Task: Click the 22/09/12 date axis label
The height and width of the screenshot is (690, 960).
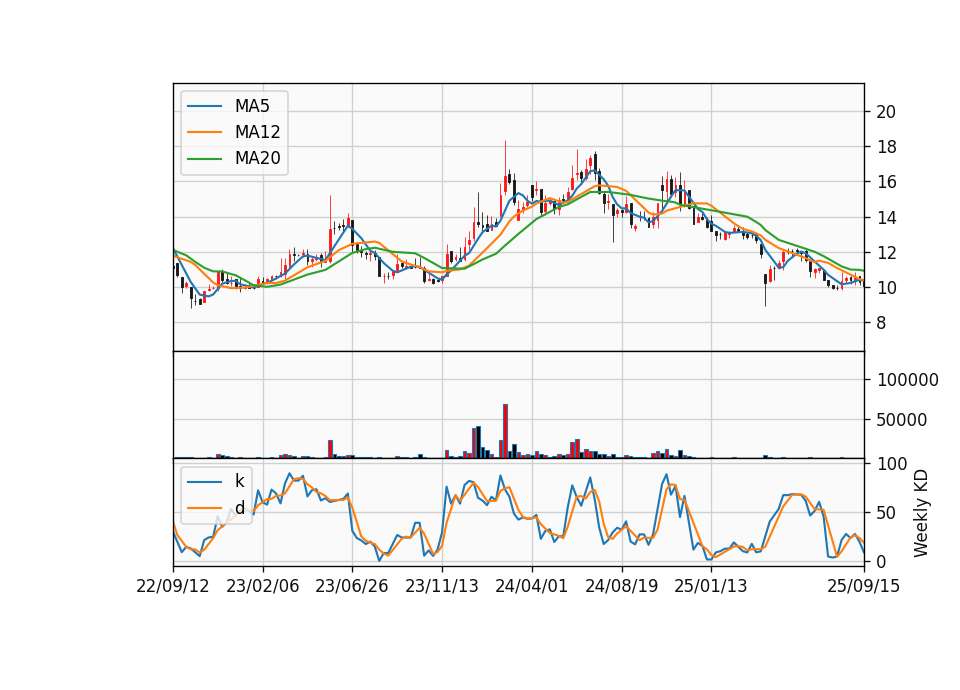Action: (173, 587)
